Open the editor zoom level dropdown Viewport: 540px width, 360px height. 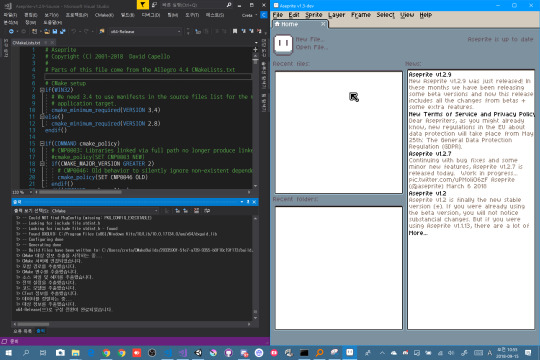22,192
